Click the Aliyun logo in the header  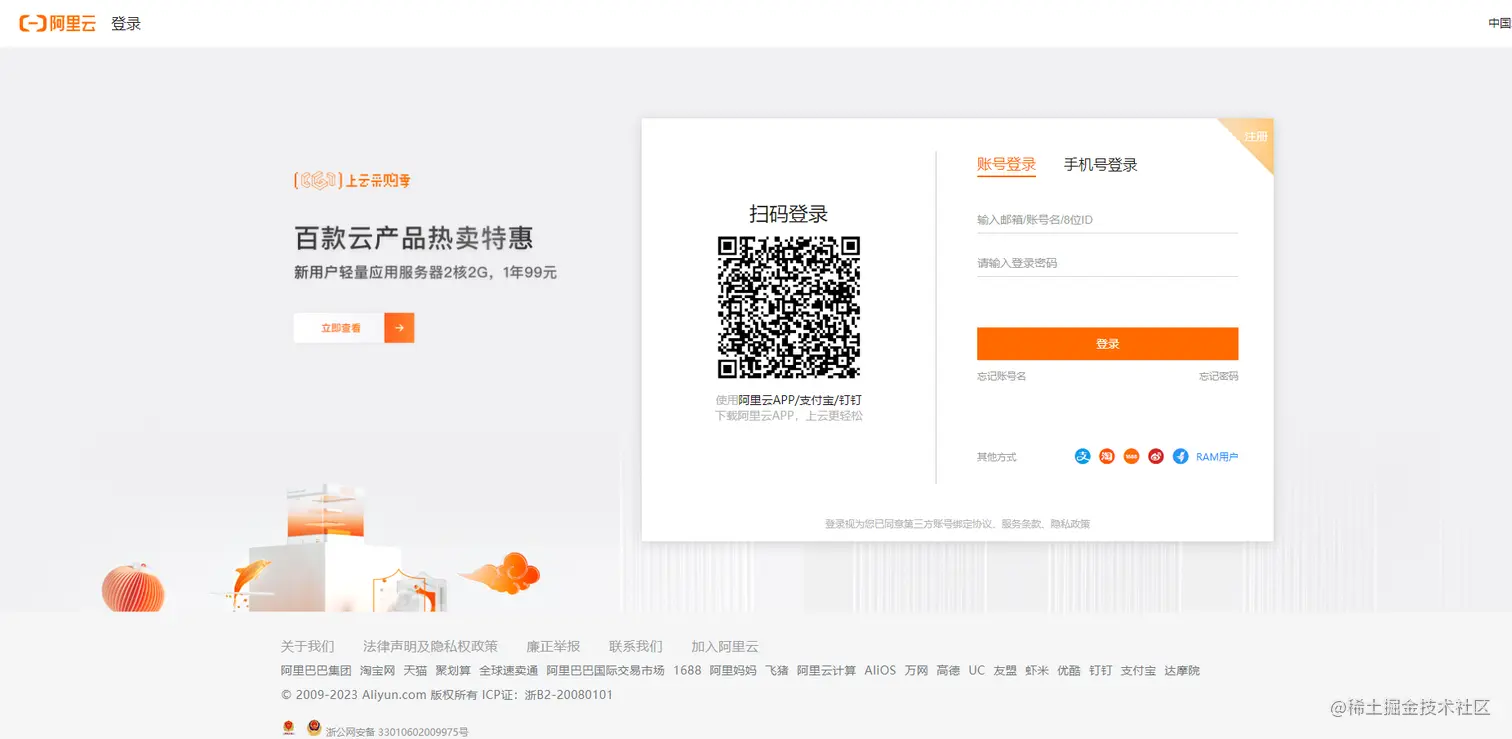[x=57, y=23]
